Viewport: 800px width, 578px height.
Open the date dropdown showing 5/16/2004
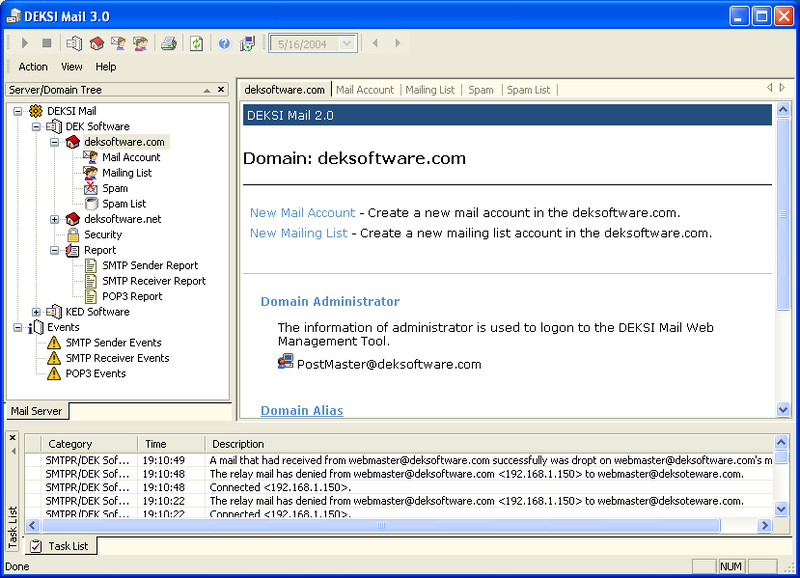[347, 44]
